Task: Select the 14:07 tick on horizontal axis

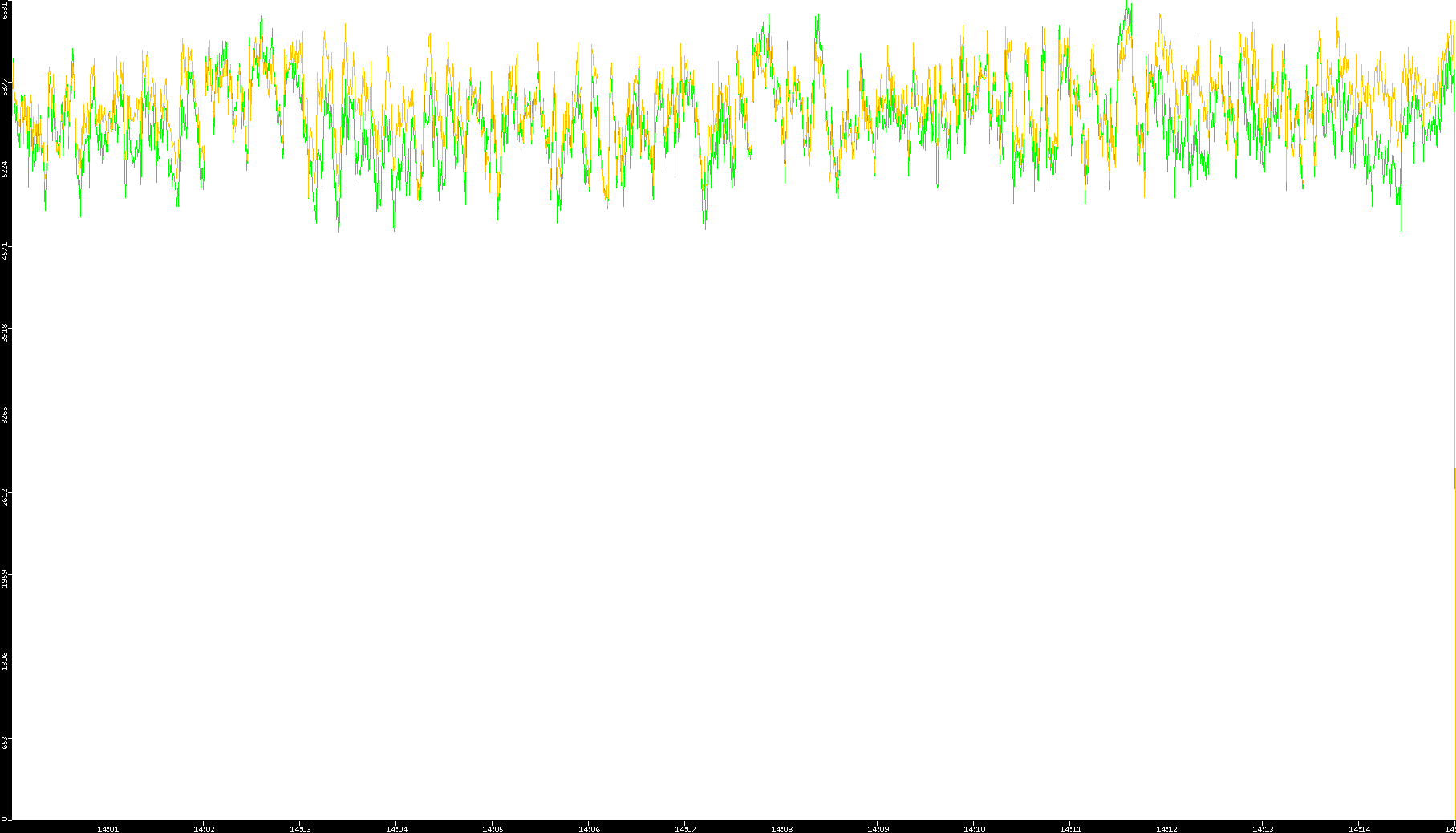Action: tap(685, 828)
